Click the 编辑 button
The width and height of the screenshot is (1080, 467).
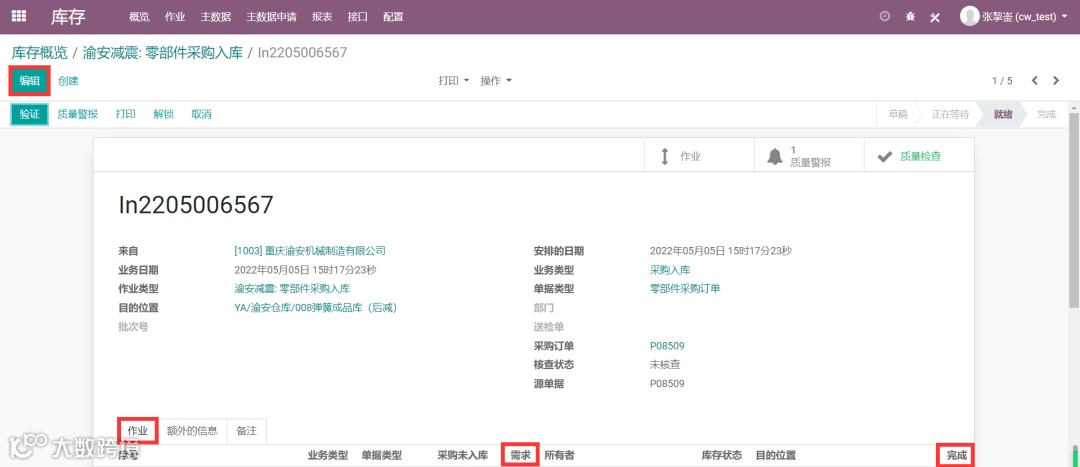point(30,81)
